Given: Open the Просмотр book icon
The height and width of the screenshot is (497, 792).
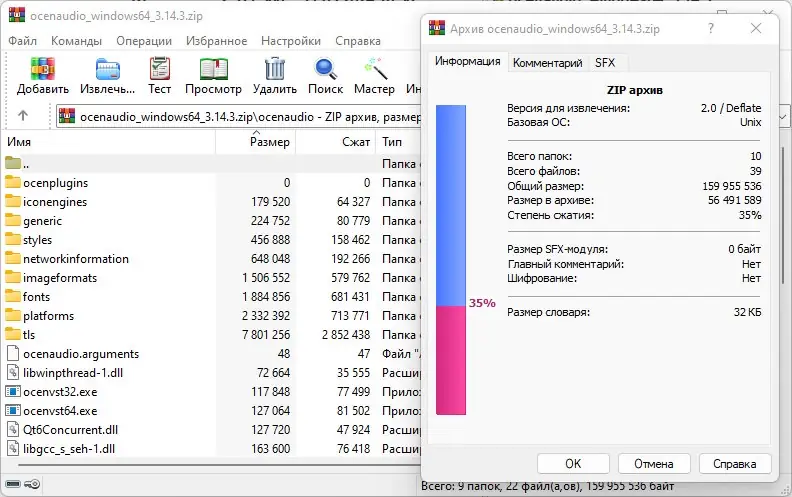Looking at the screenshot, I should click(x=213, y=69).
